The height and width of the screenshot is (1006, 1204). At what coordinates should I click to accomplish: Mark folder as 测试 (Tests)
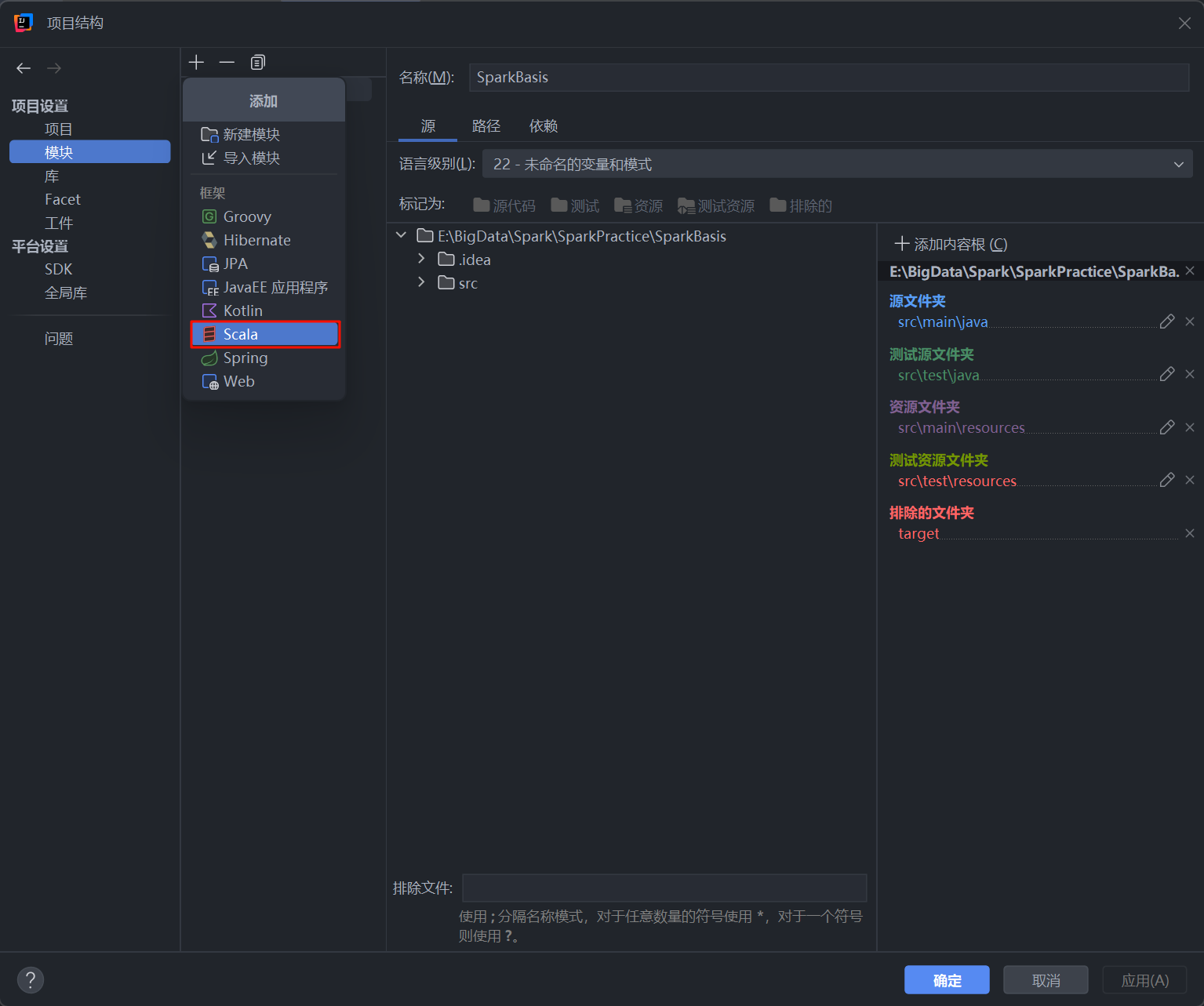coord(575,205)
